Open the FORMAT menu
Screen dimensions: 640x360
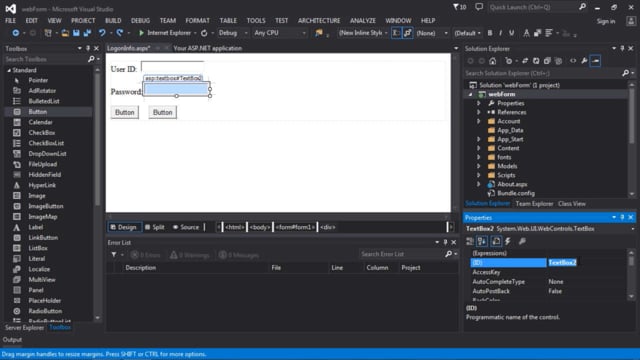(198, 20)
